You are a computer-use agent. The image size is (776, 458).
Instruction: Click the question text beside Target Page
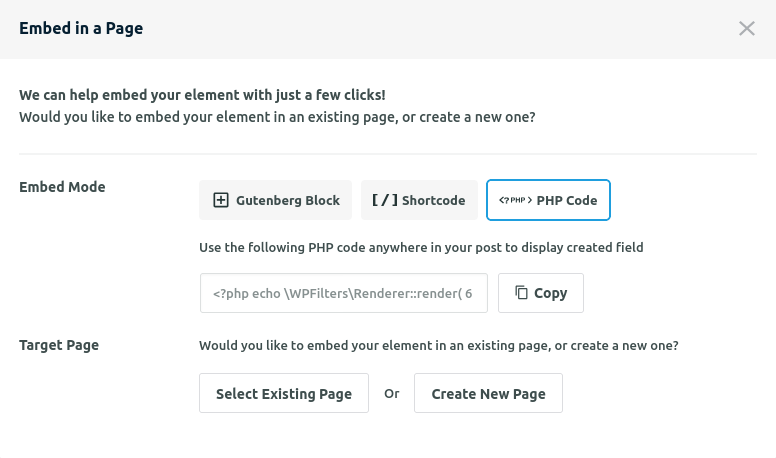pos(439,346)
